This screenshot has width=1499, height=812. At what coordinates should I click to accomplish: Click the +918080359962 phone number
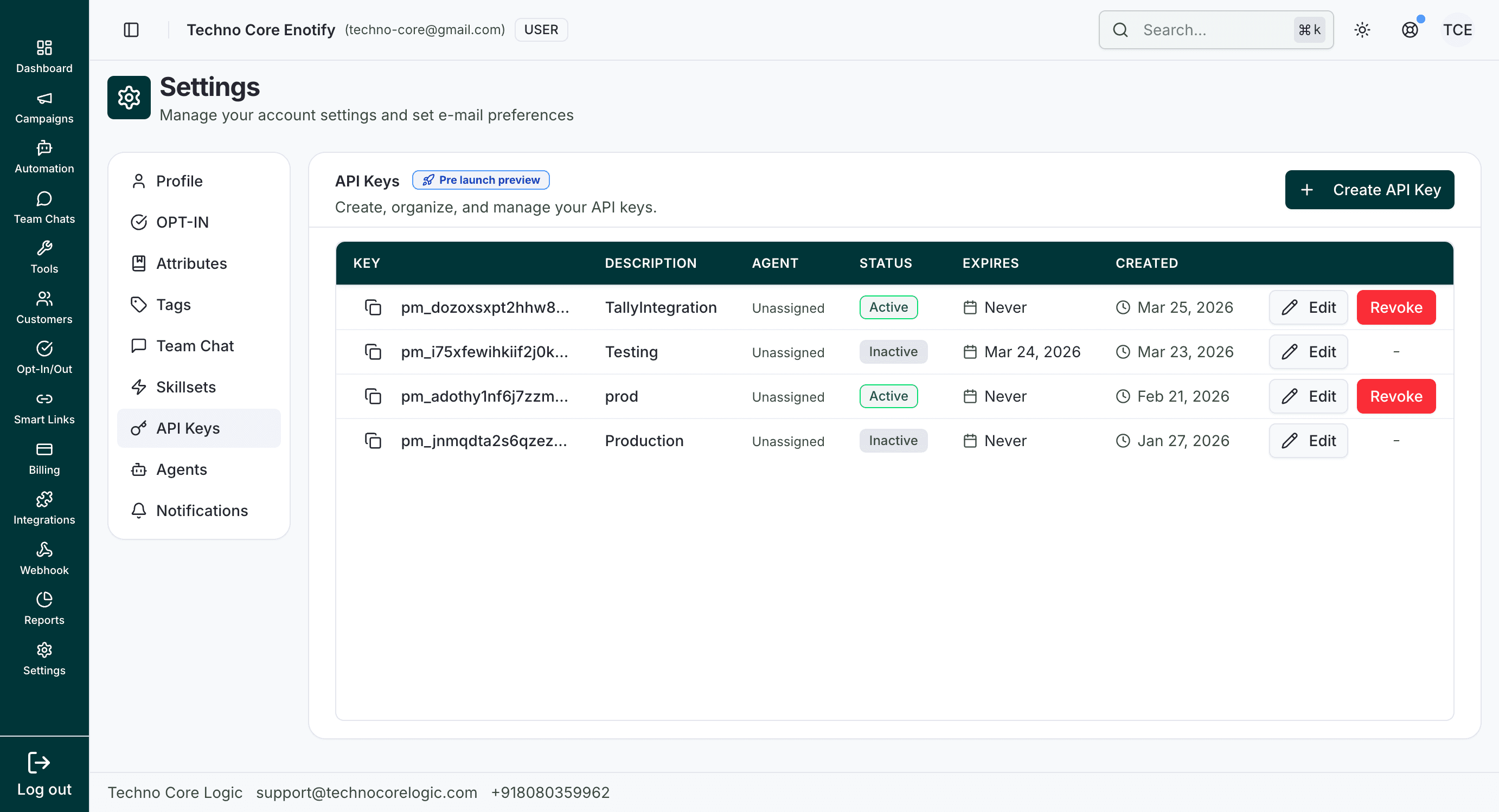[550, 792]
